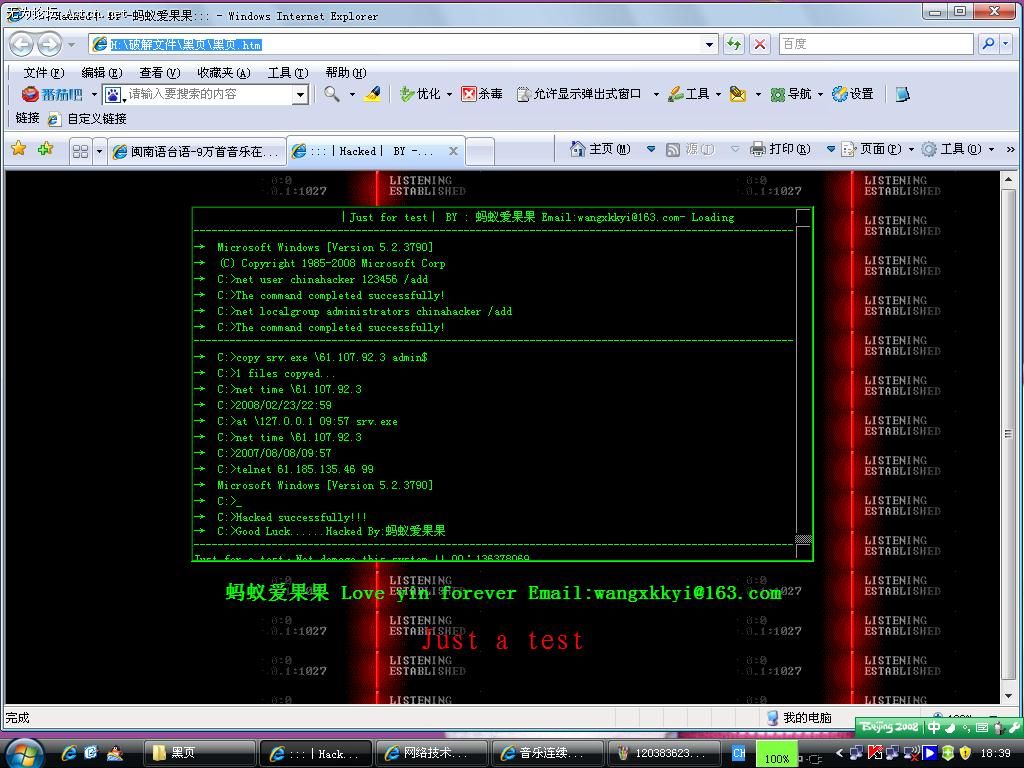
Task: Stop loading with the red X button
Action: [760, 44]
